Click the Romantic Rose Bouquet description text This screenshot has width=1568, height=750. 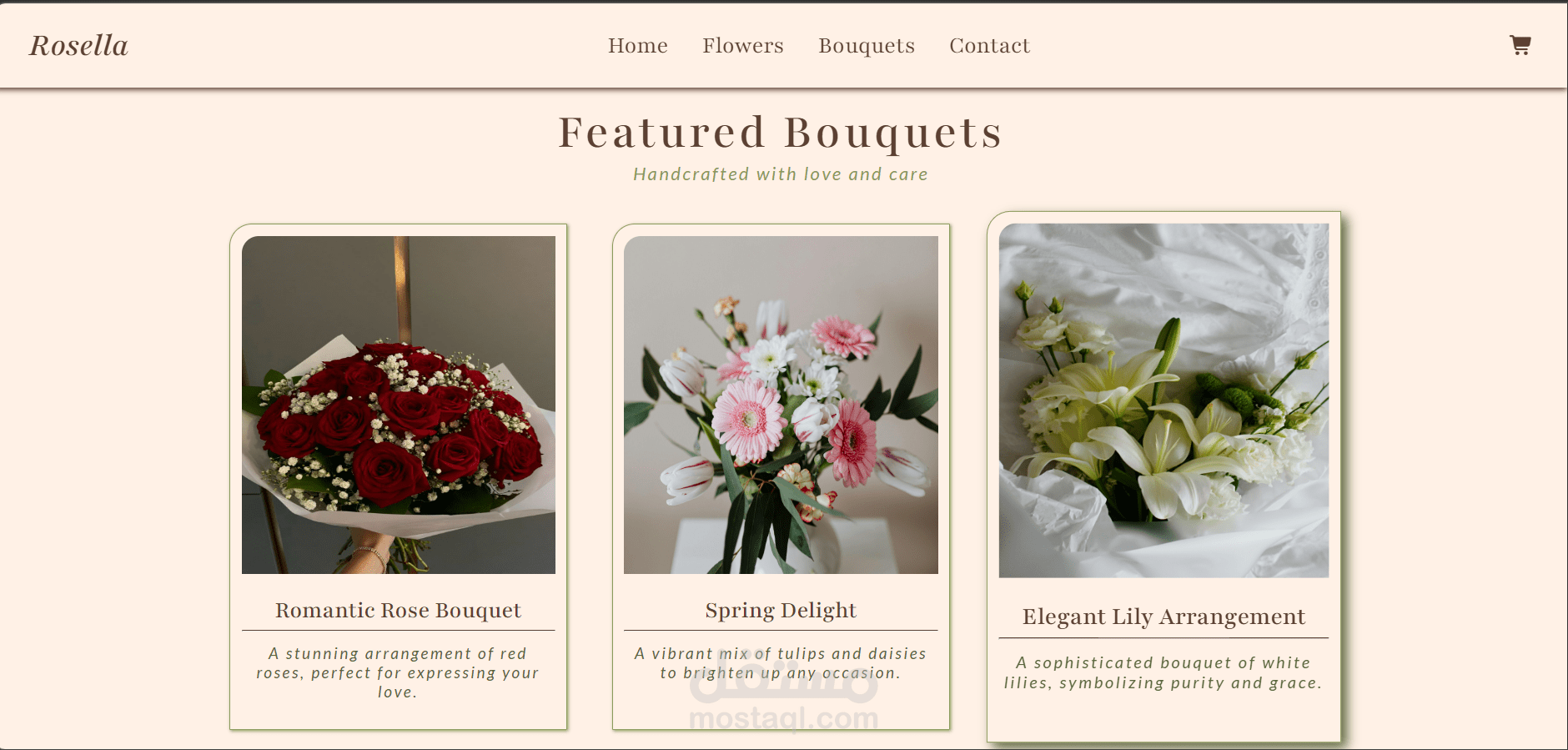[398, 672]
